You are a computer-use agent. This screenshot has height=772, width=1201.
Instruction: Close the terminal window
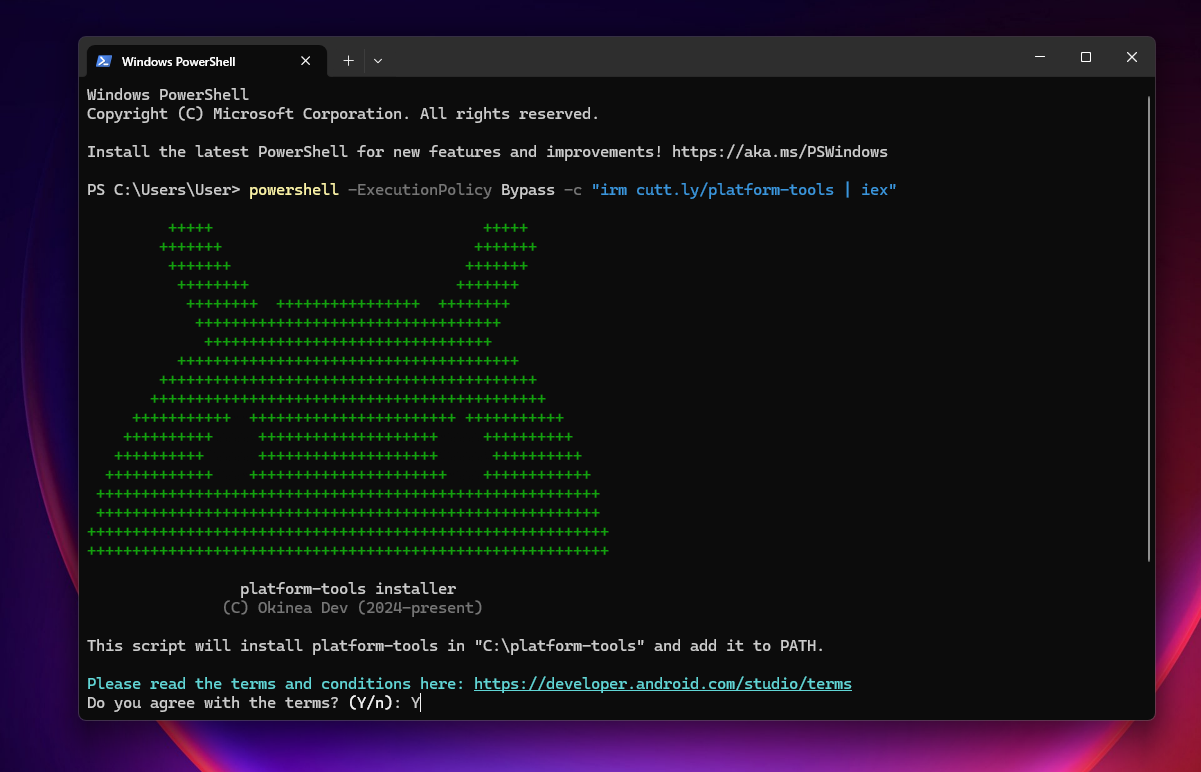1132,57
